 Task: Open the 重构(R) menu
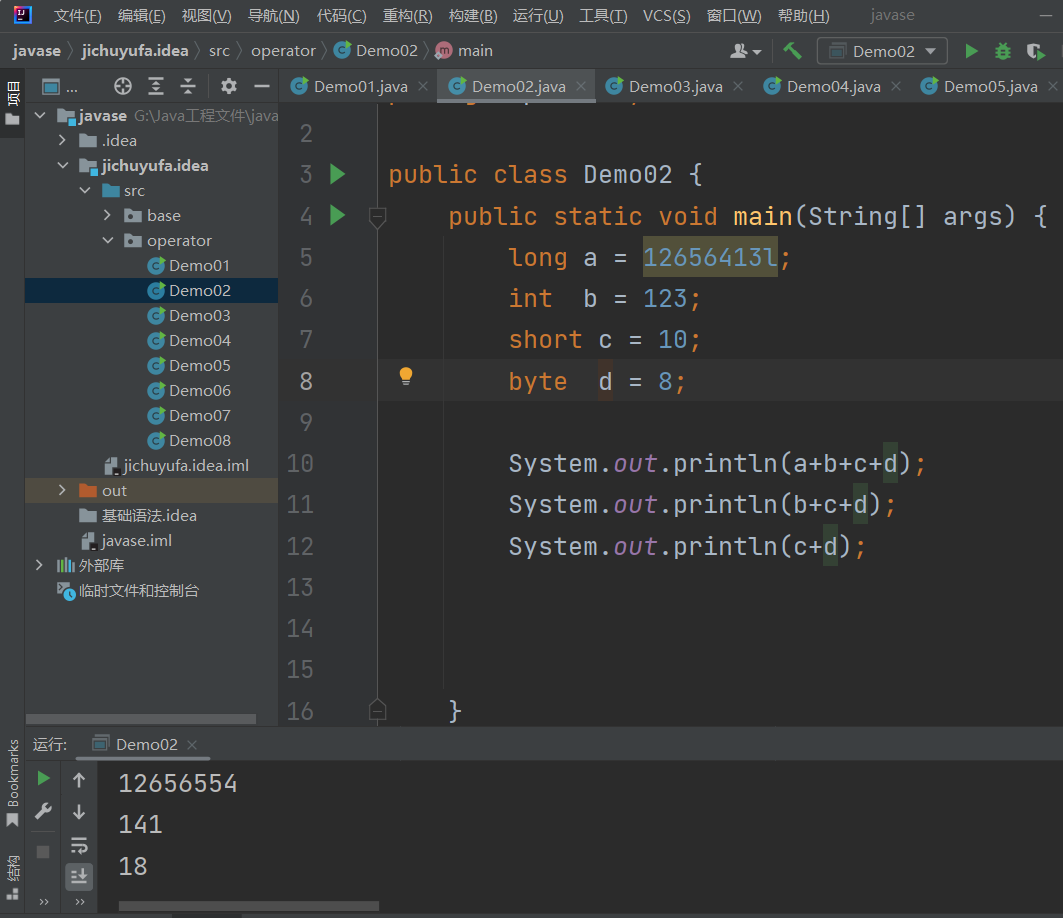407,15
